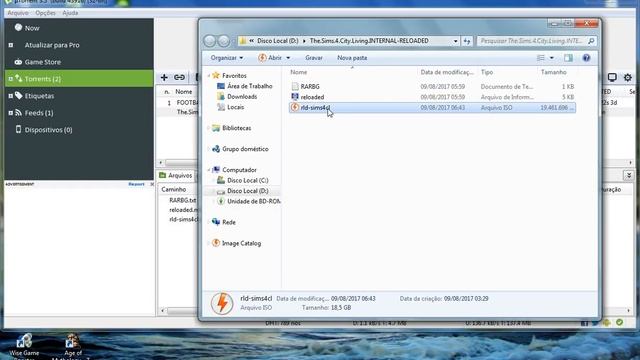Open Ajuda menu in µTorrent

[x=70, y=13]
